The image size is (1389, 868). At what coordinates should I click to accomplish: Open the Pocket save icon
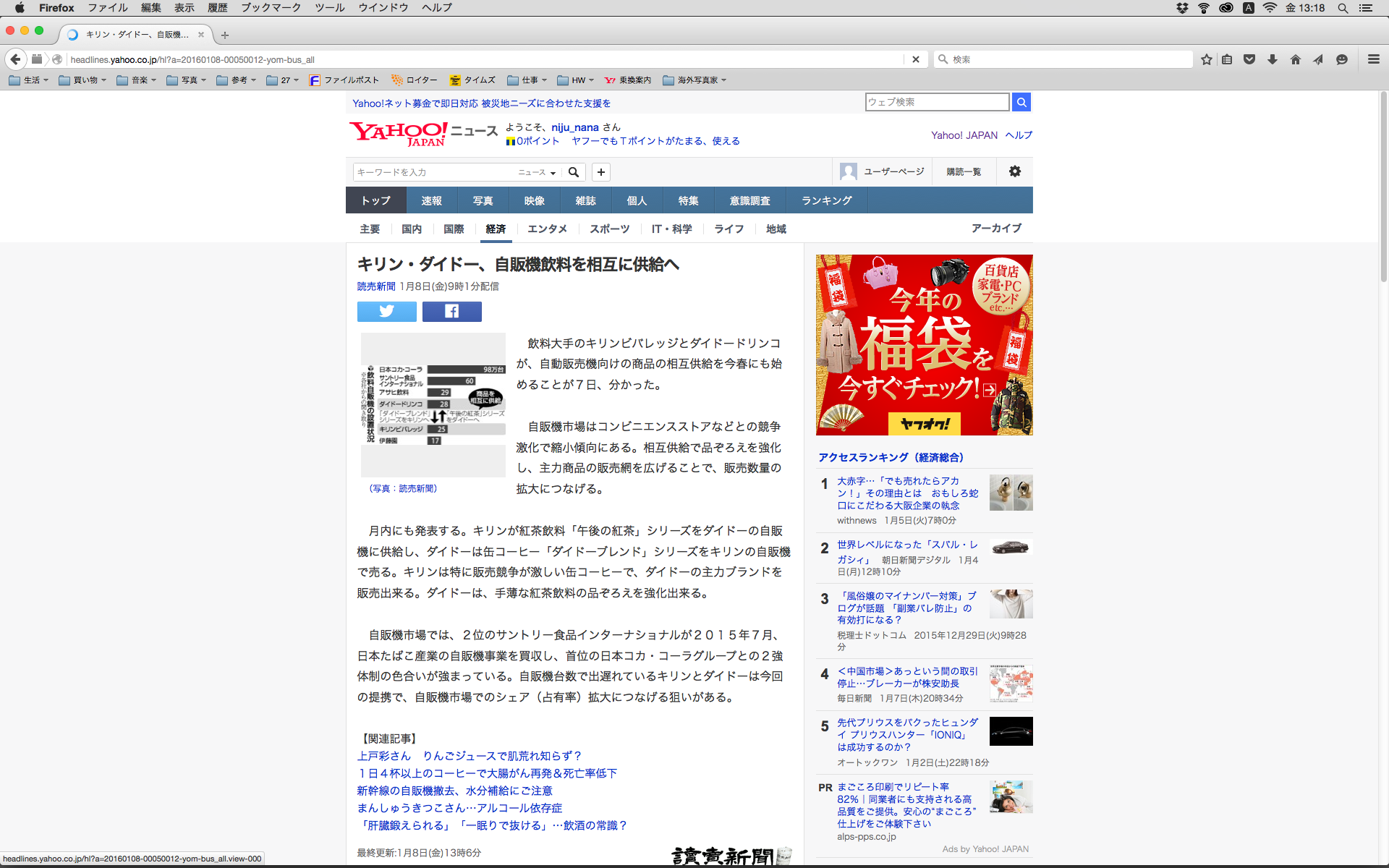click(1249, 59)
